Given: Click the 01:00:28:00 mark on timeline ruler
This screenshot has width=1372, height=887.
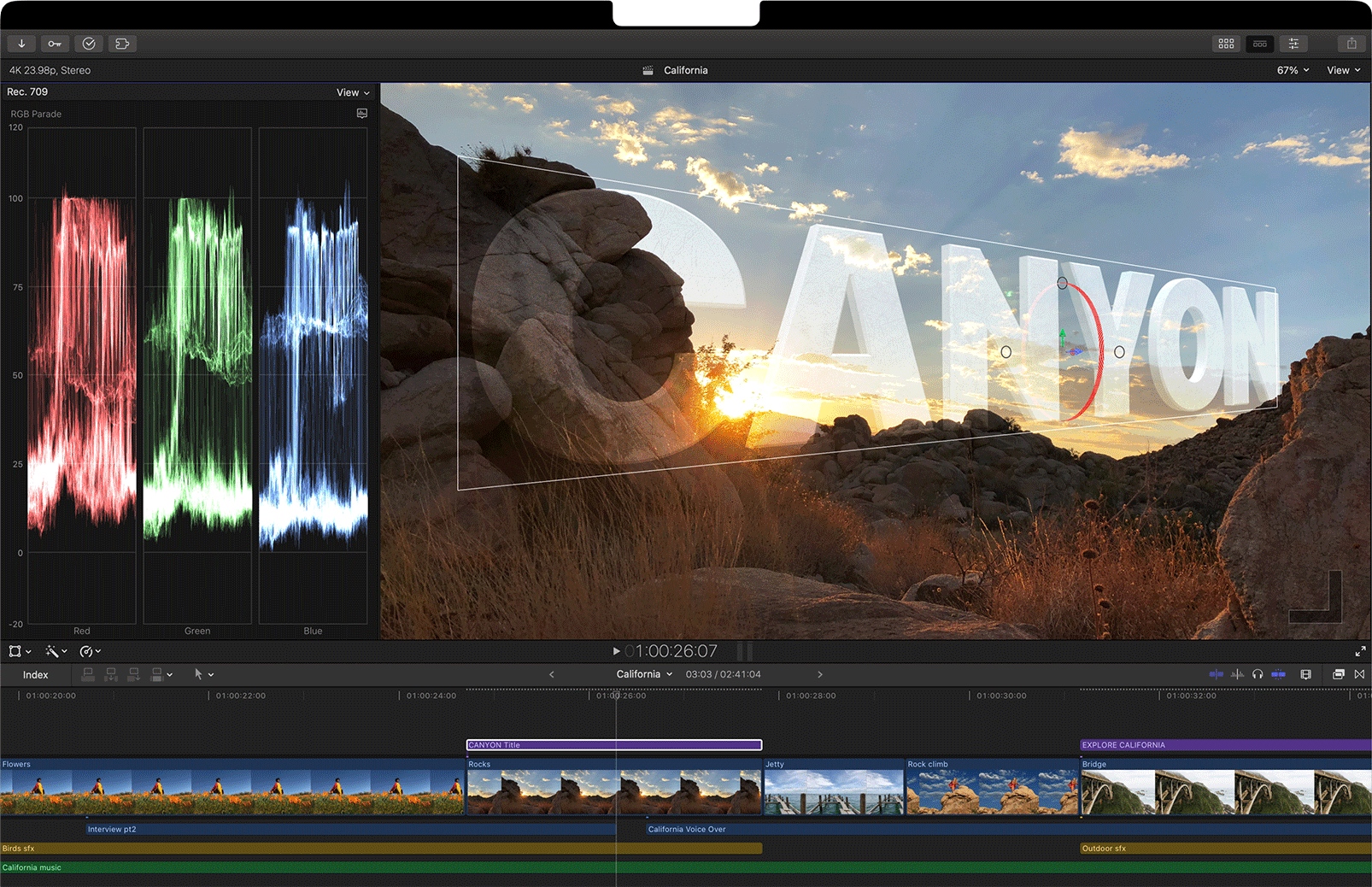Looking at the screenshot, I should 810,696.
